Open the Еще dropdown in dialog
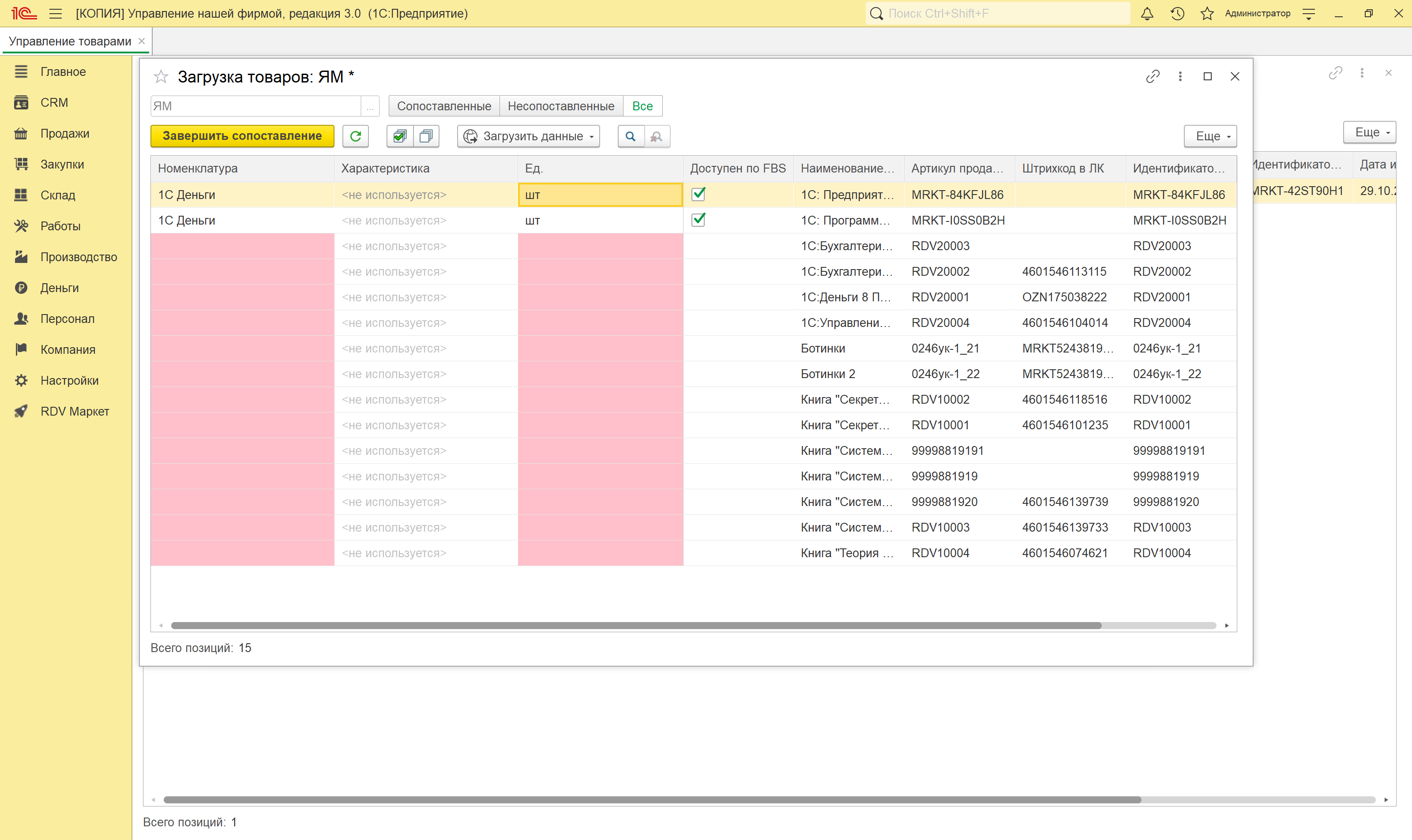 1210,136
